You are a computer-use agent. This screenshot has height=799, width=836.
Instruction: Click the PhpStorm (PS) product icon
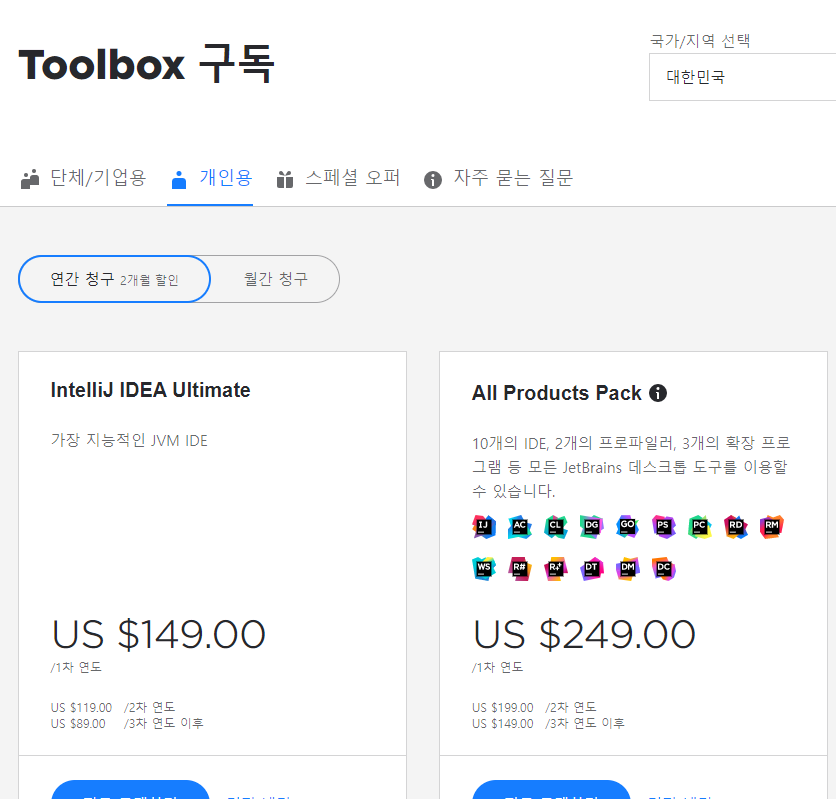click(x=664, y=527)
